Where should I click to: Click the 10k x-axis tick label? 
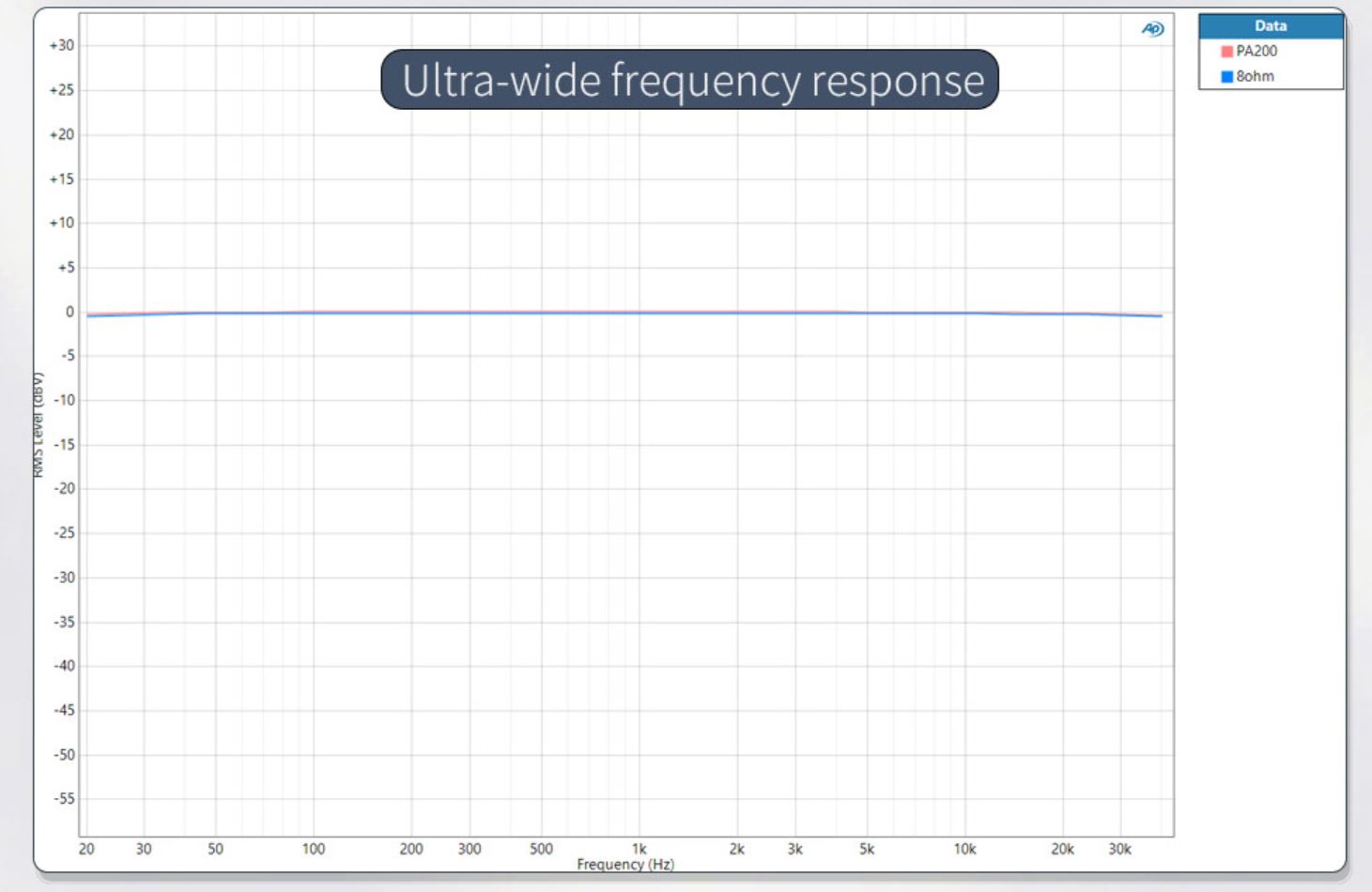coord(964,849)
